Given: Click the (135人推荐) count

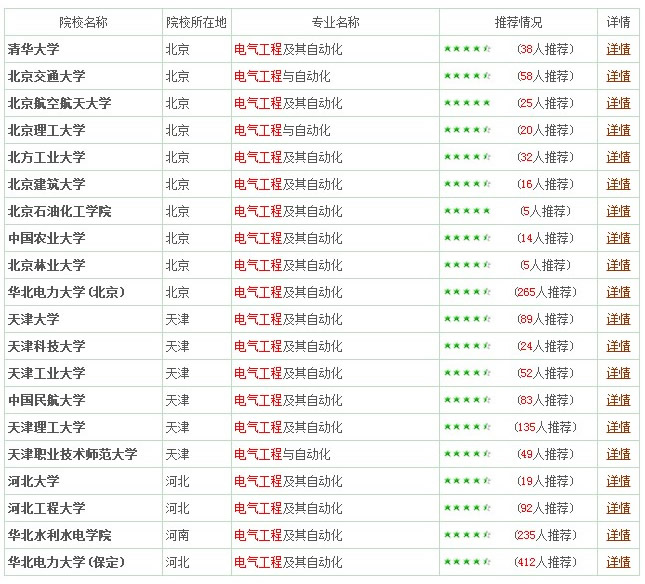Looking at the screenshot, I should [545, 427].
